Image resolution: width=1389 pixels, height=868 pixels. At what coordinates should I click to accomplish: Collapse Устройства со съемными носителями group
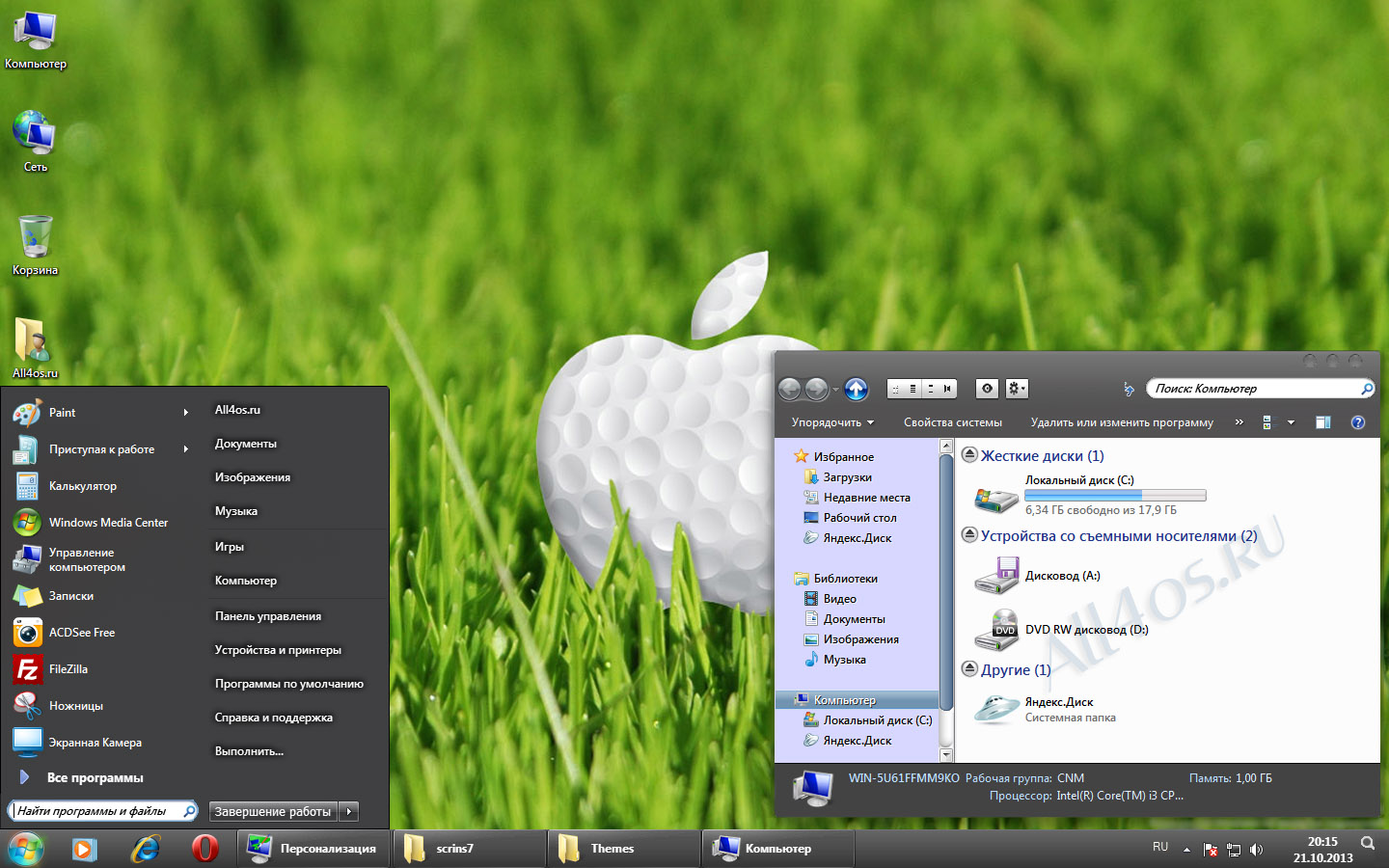pyautogui.click(x=969, y=535)
